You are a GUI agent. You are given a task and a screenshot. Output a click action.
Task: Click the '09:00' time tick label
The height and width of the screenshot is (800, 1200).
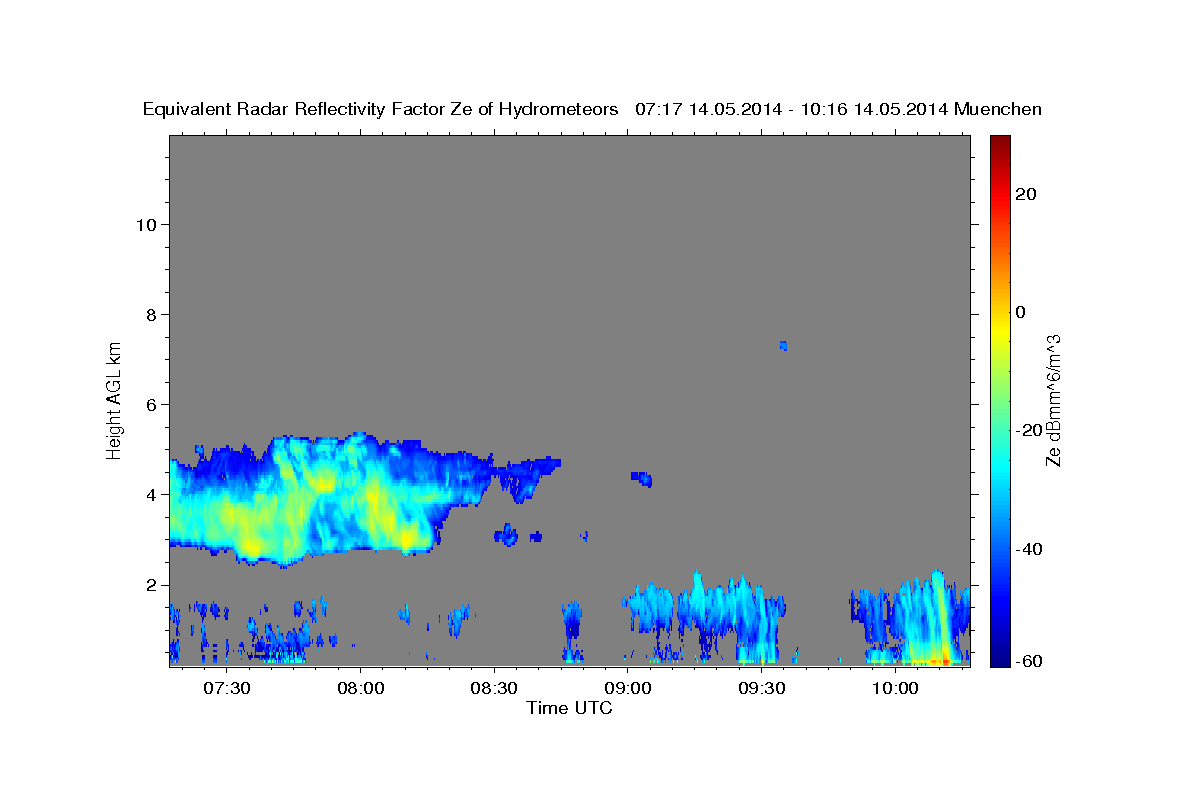[627, 689]
